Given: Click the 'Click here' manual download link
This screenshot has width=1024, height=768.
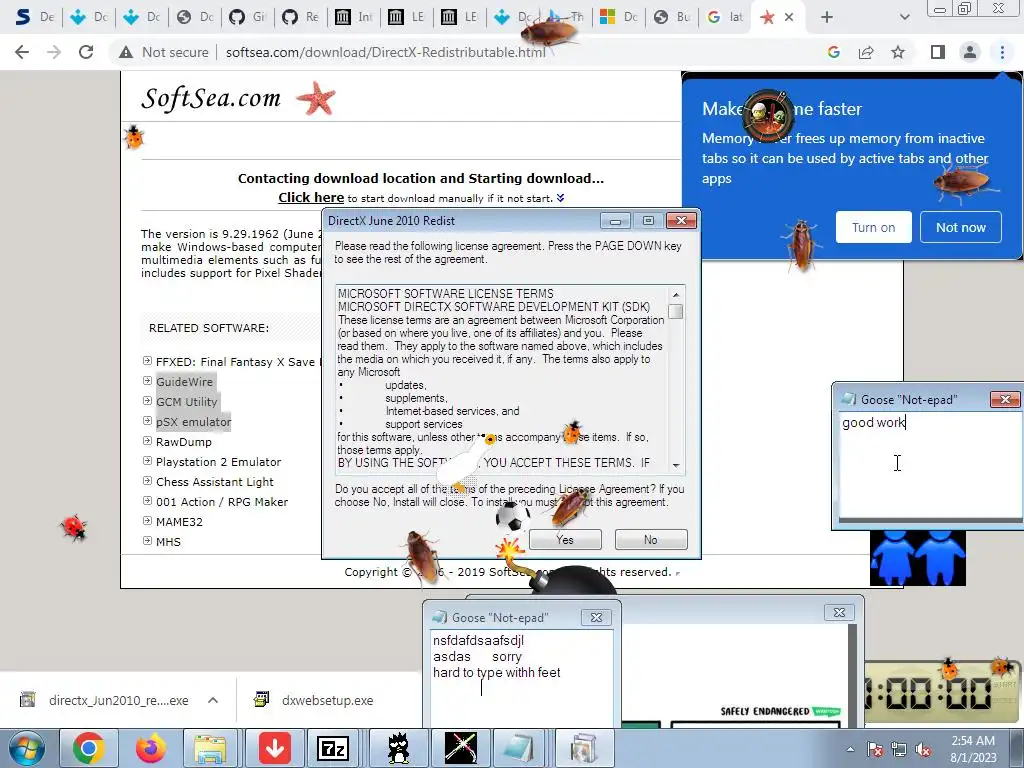Looking at the screenshot, I should (x=311, y=197).
